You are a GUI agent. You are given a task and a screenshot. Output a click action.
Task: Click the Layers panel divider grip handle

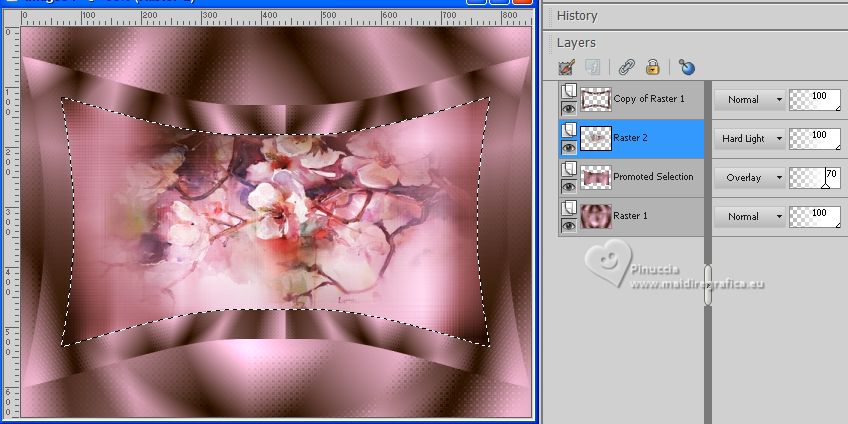(x=707, y=286)
